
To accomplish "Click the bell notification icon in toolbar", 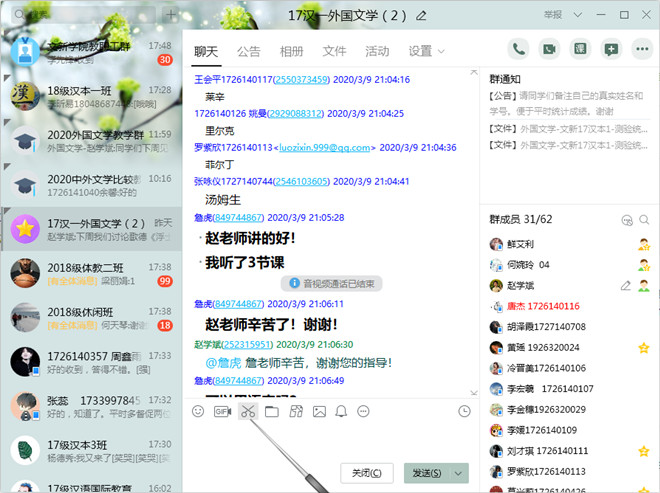I will [x=342, y=411].
